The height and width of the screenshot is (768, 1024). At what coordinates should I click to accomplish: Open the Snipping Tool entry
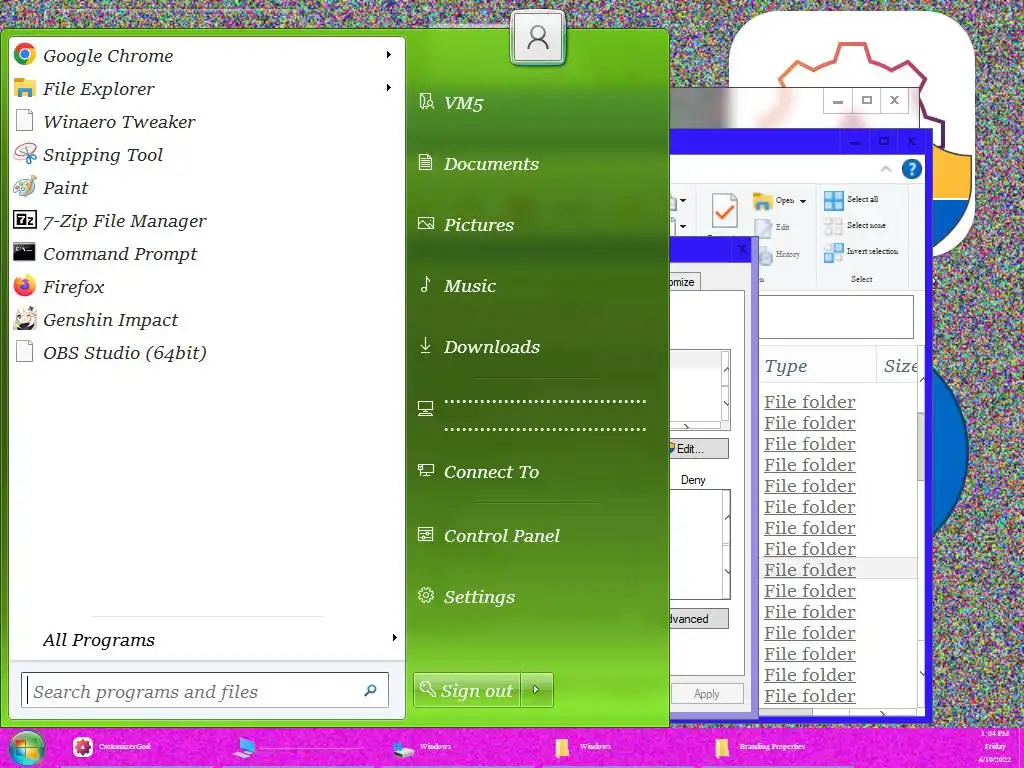coord(207,155)
